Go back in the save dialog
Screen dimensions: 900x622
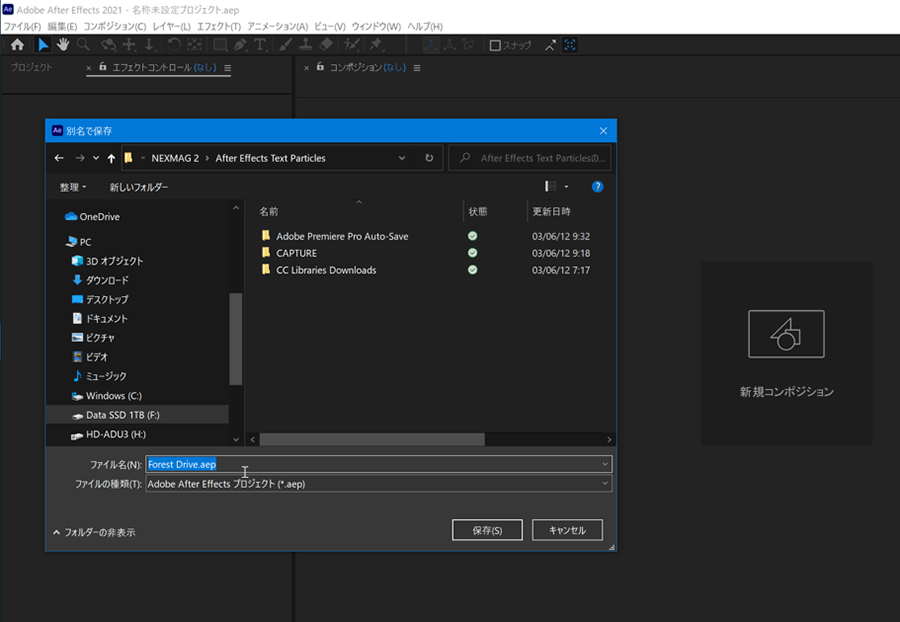click(59, 158)
